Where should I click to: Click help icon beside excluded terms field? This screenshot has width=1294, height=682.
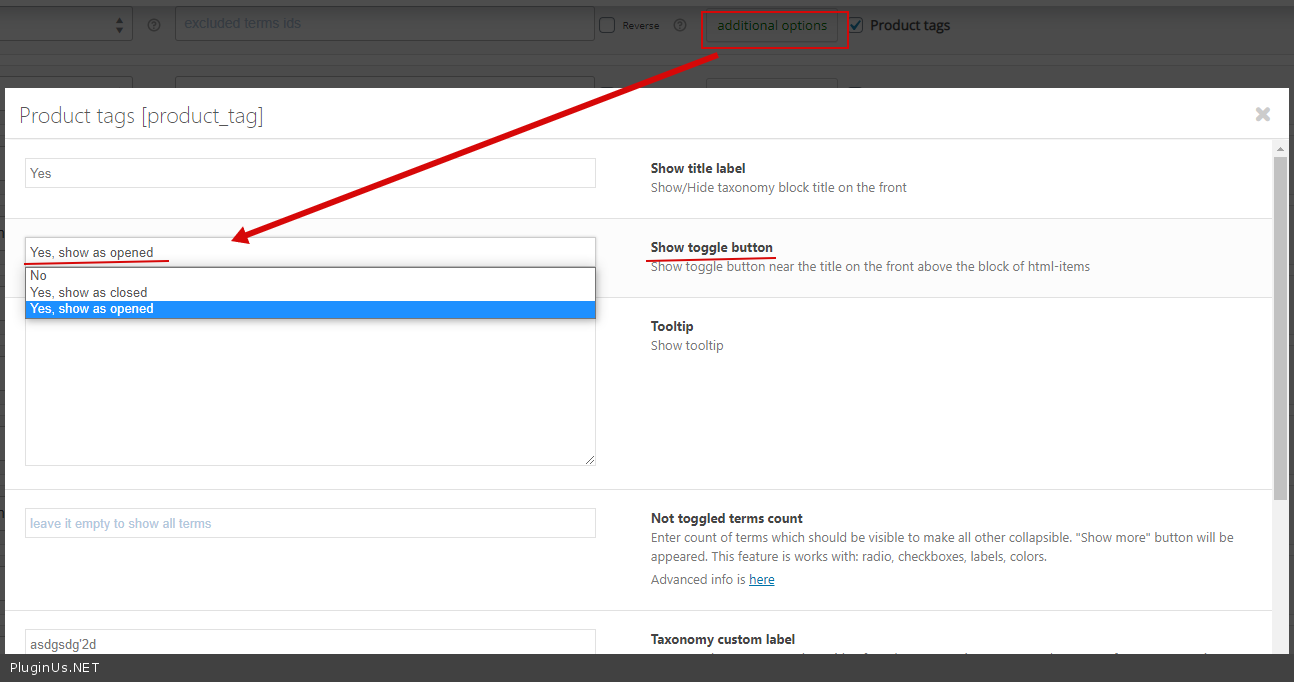tap(154, 25)
